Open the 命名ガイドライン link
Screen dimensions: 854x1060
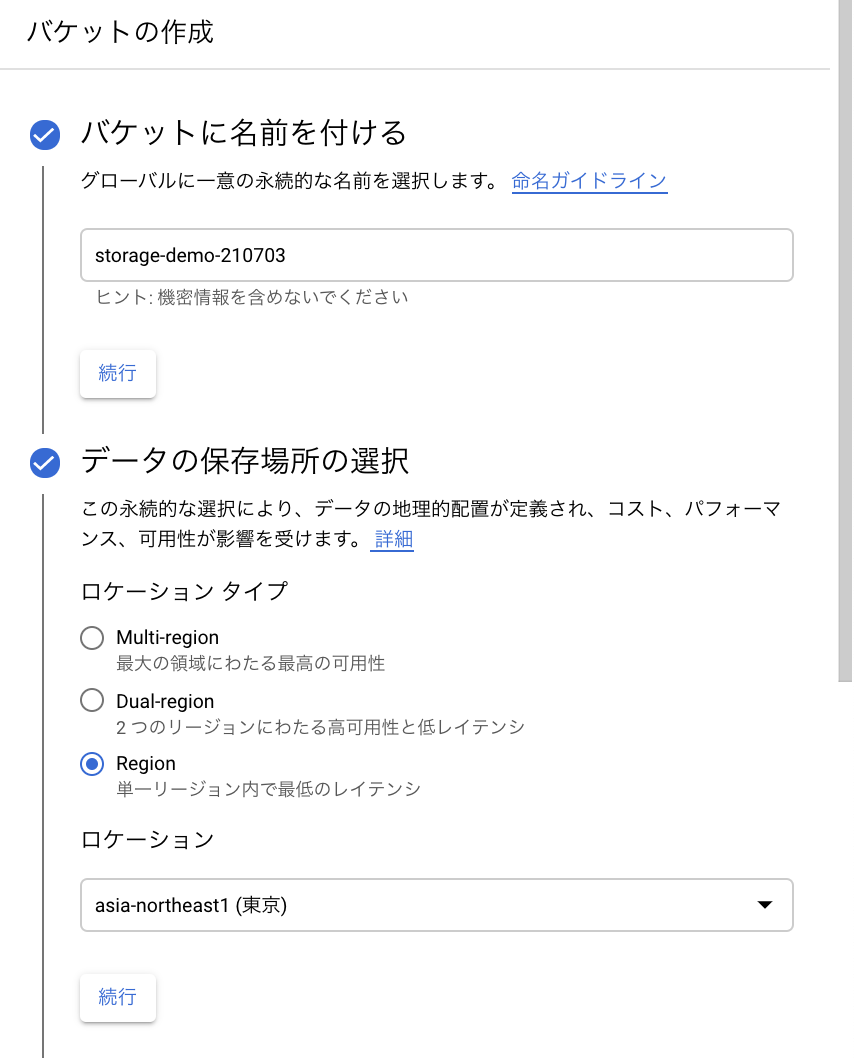tap(589, 181)
